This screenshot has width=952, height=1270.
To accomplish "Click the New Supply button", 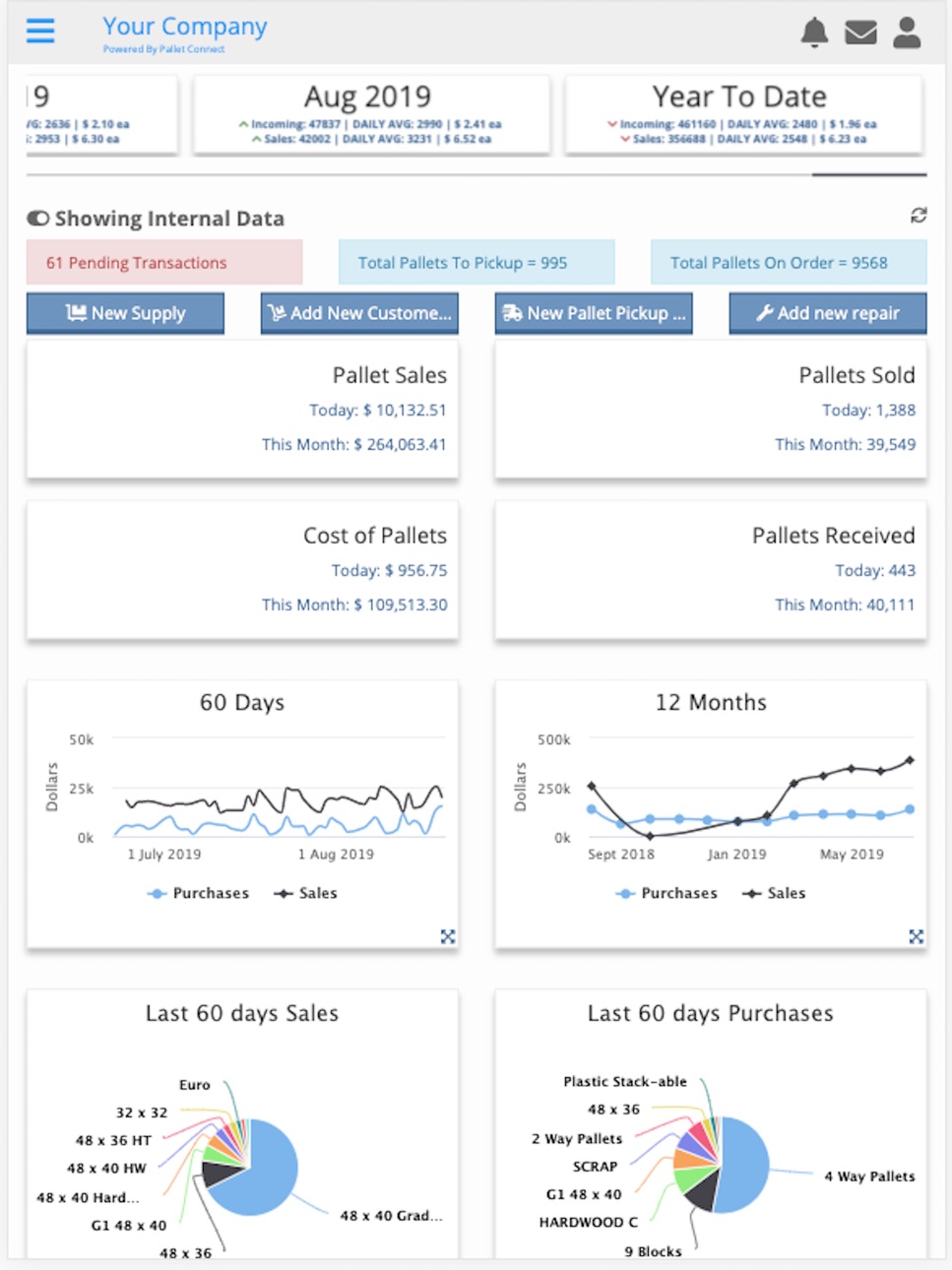I will [125, 313].
